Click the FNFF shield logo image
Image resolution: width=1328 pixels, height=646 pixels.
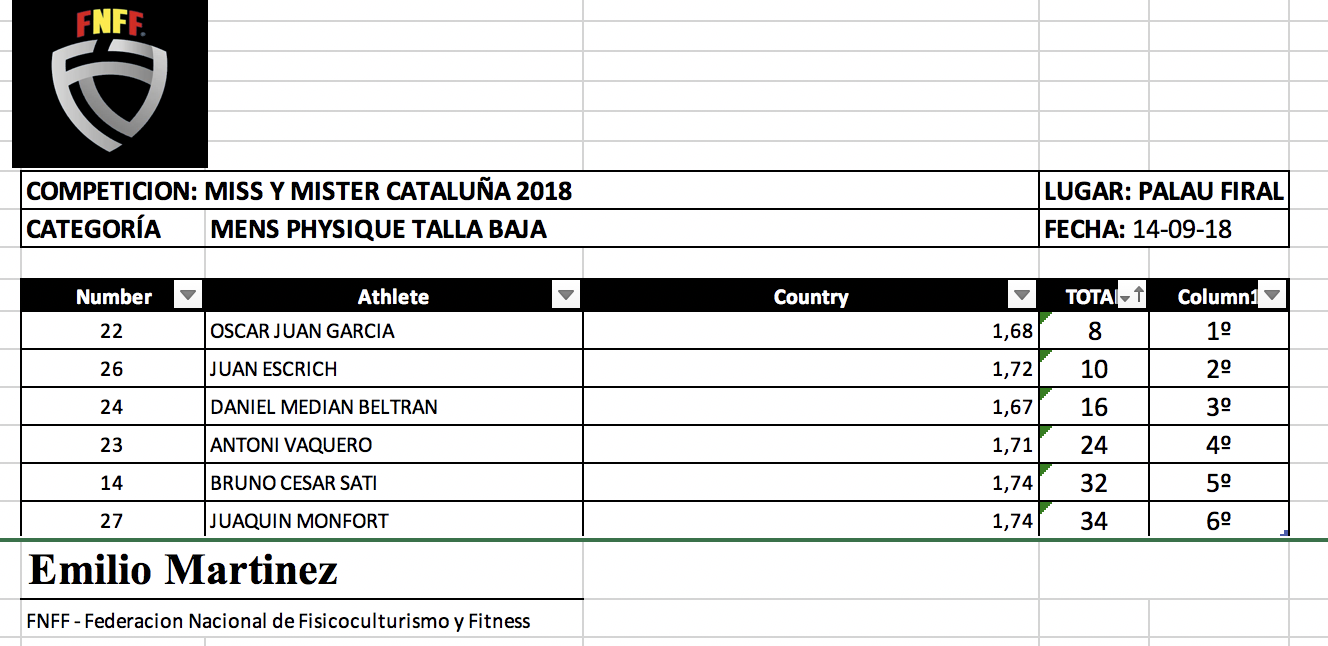109,84
